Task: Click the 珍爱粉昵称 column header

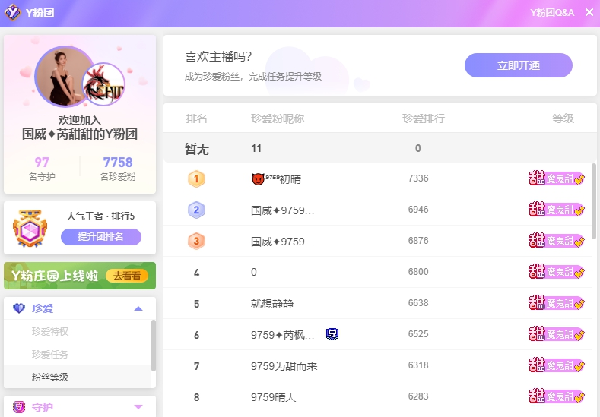Action: [x=277, y=119]
